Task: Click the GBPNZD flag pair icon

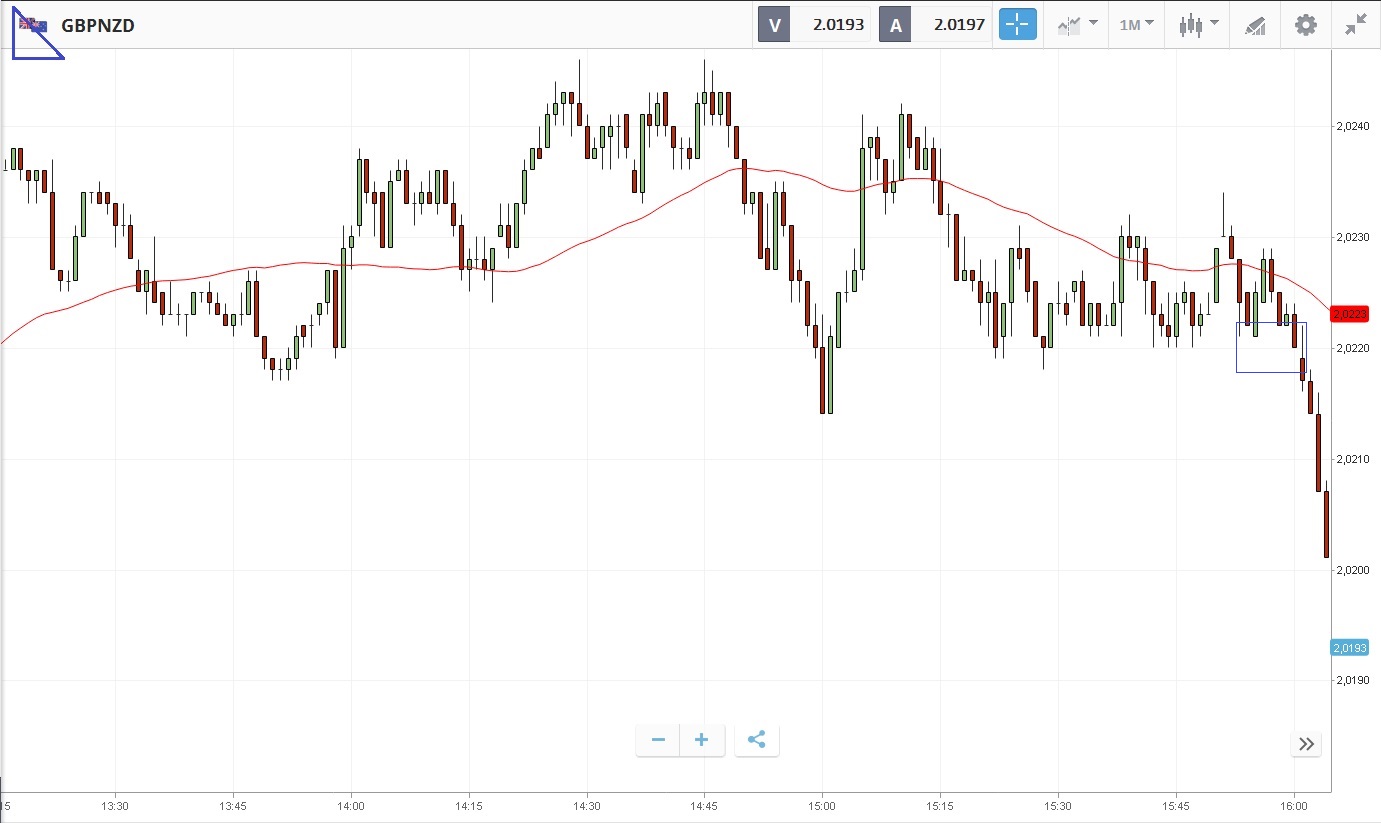Action: 34,25
